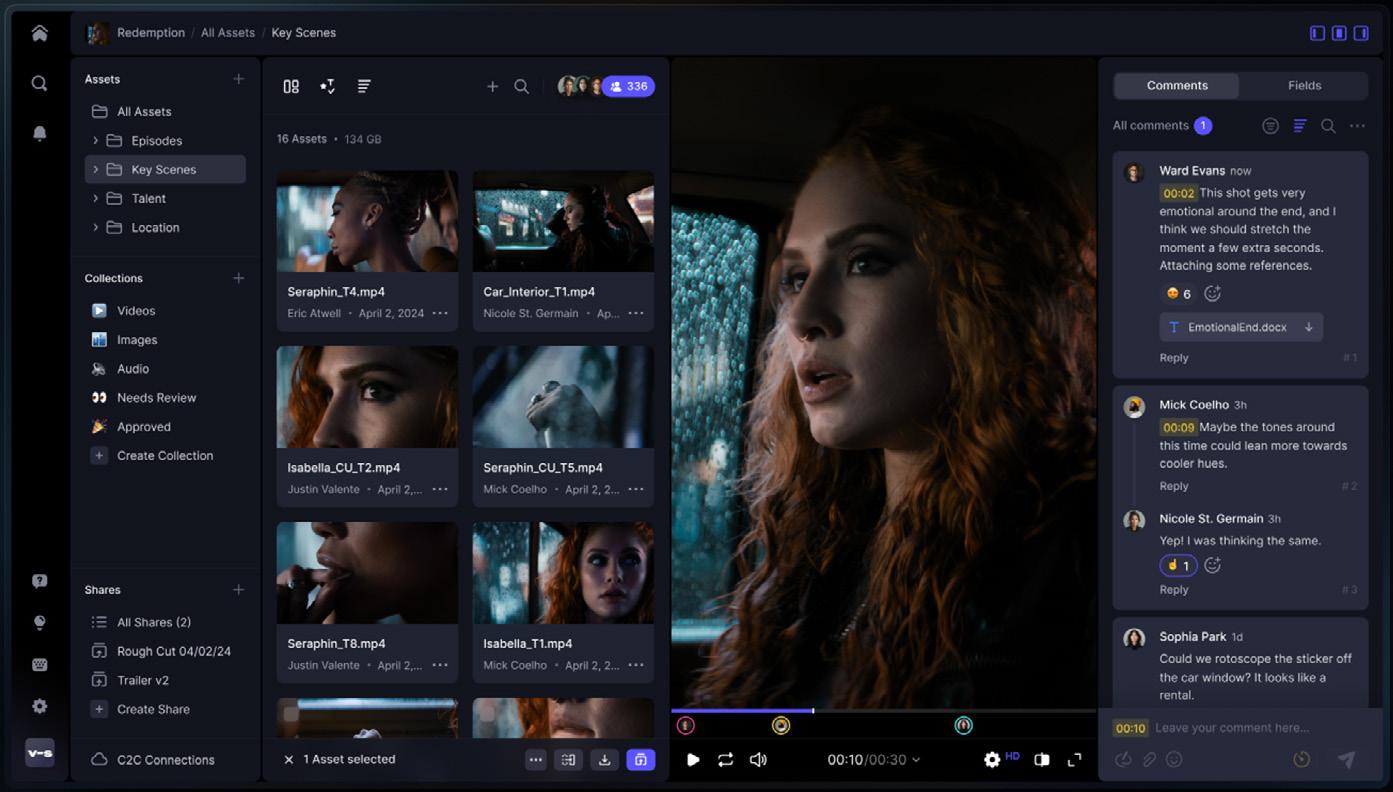The image size is (1393, 792).
Task: Expand the Location folder
Action: pos(95,228)
